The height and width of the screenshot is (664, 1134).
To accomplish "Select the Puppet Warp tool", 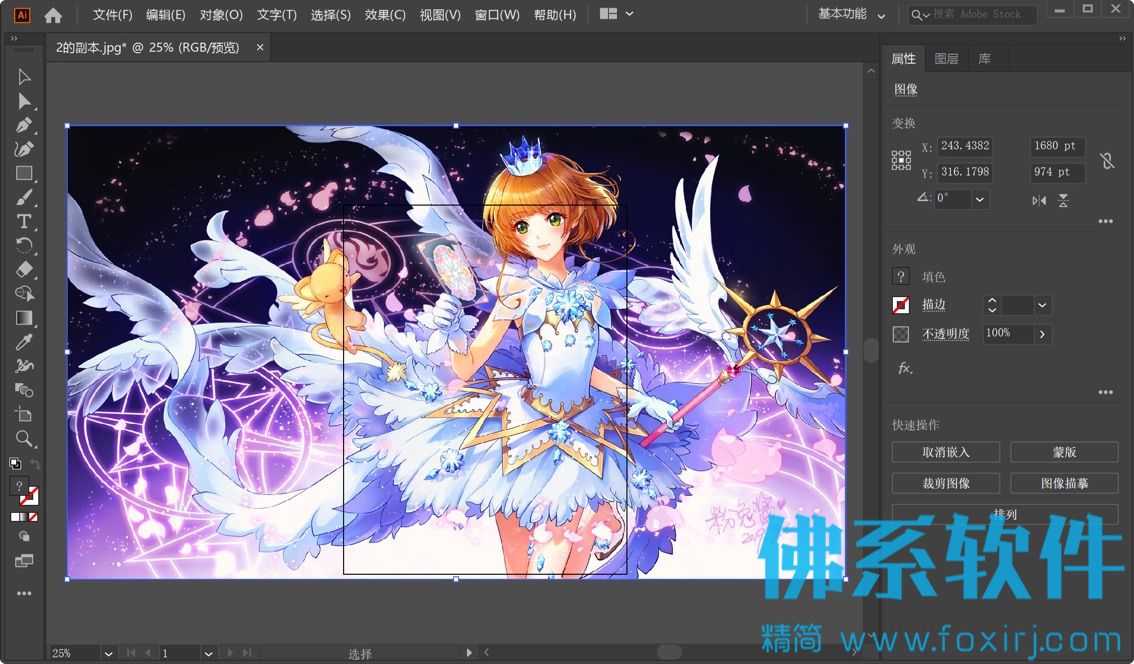I will (24, 366).
